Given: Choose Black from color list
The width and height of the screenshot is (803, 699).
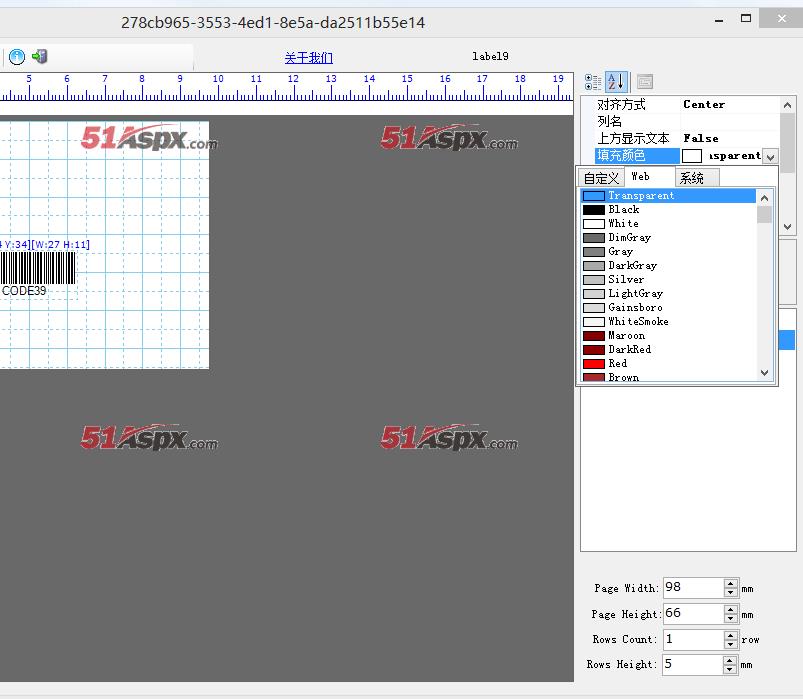Looking at the screenshot, I should 668,209.
